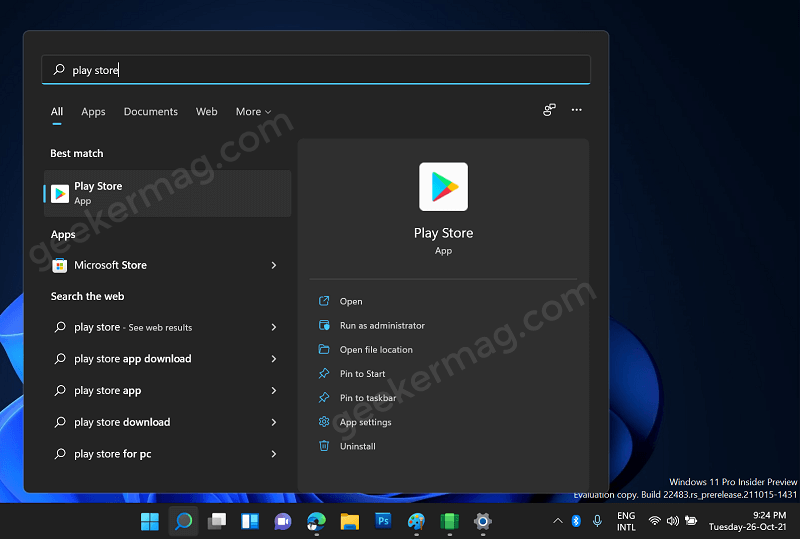800x539 pixels.
Task: Expand arrow for play store app suggestion
Action: click(x=274, y=390)
